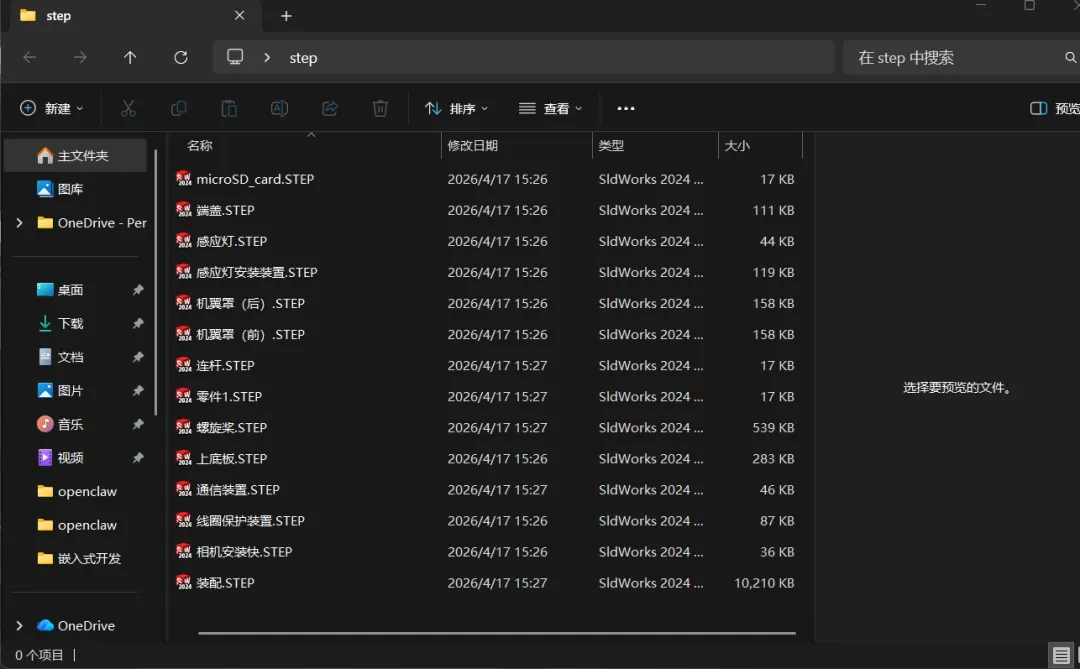1080x669 pixels.
Task: Click the 10,210 KB size cell
Action: click(x=764, y=583)
